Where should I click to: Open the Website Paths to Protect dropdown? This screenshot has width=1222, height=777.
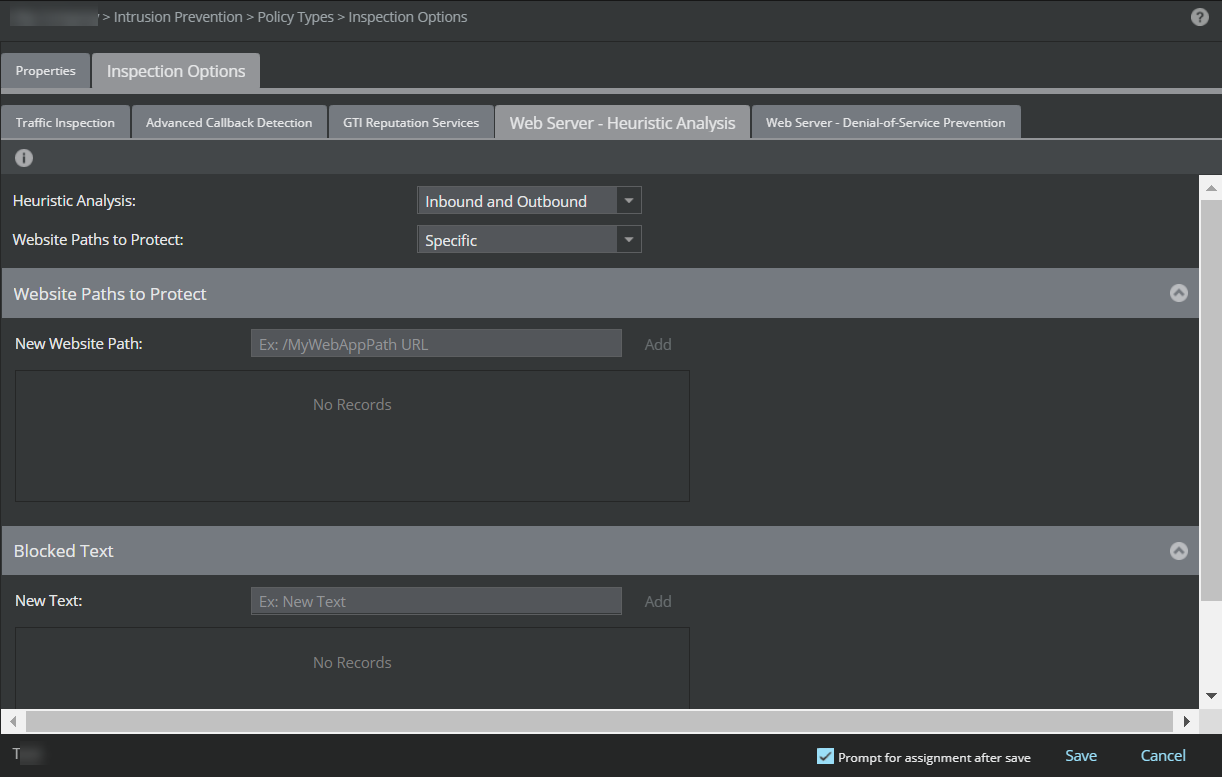pos(529,240)
